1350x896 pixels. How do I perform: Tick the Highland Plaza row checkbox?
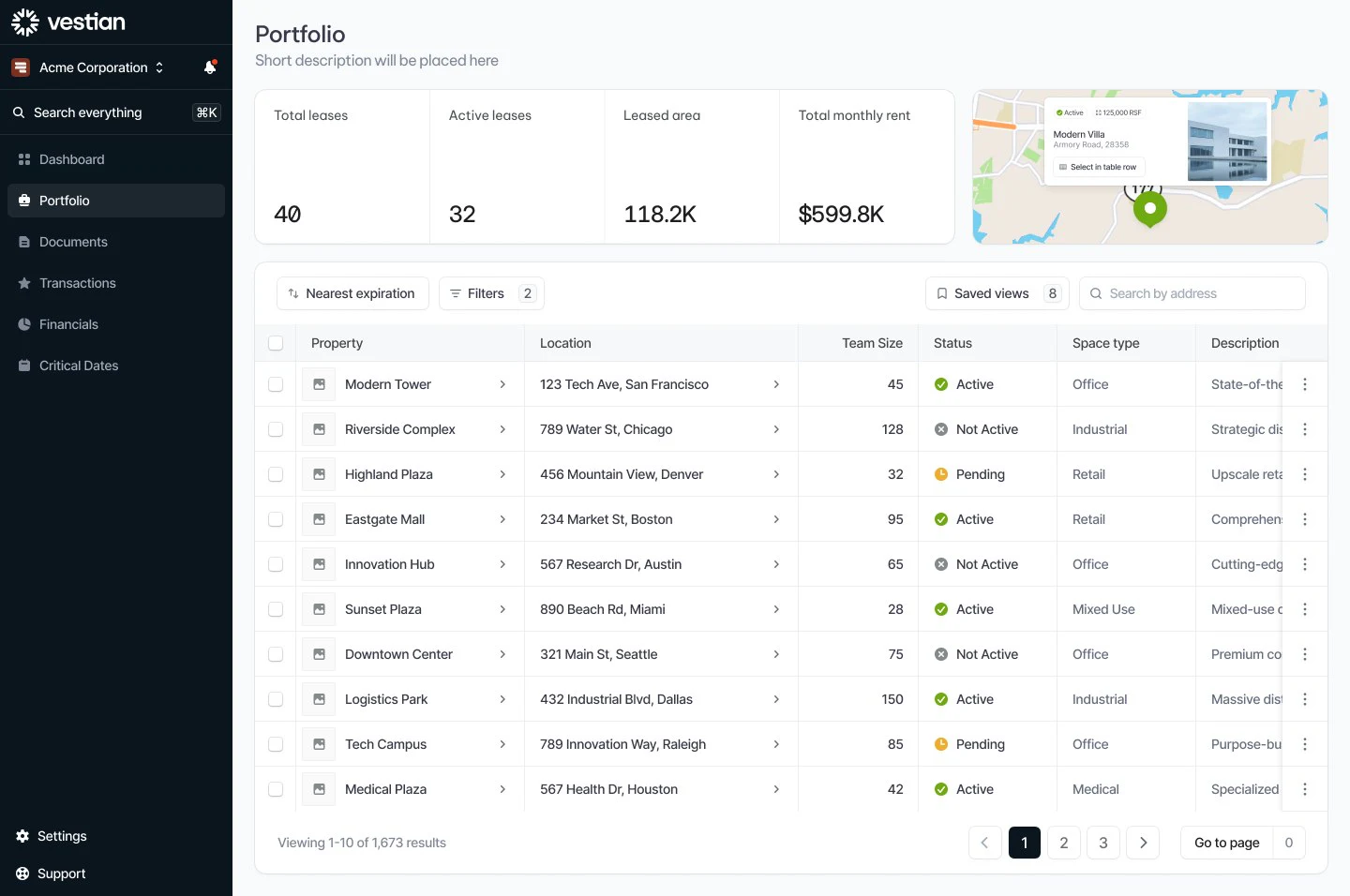pos(276,474)
